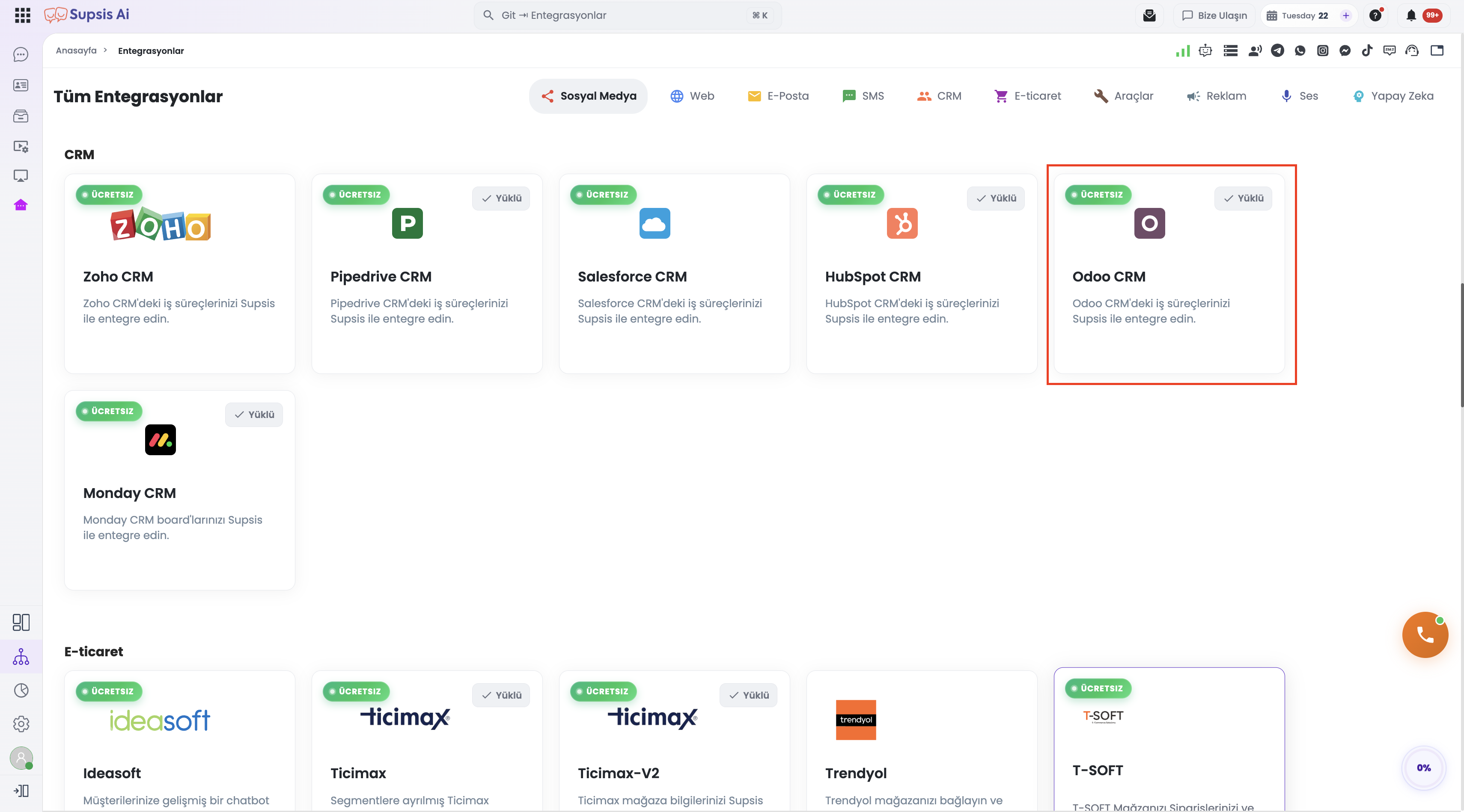Click Yüklü badge on Monday CRM

253,415
